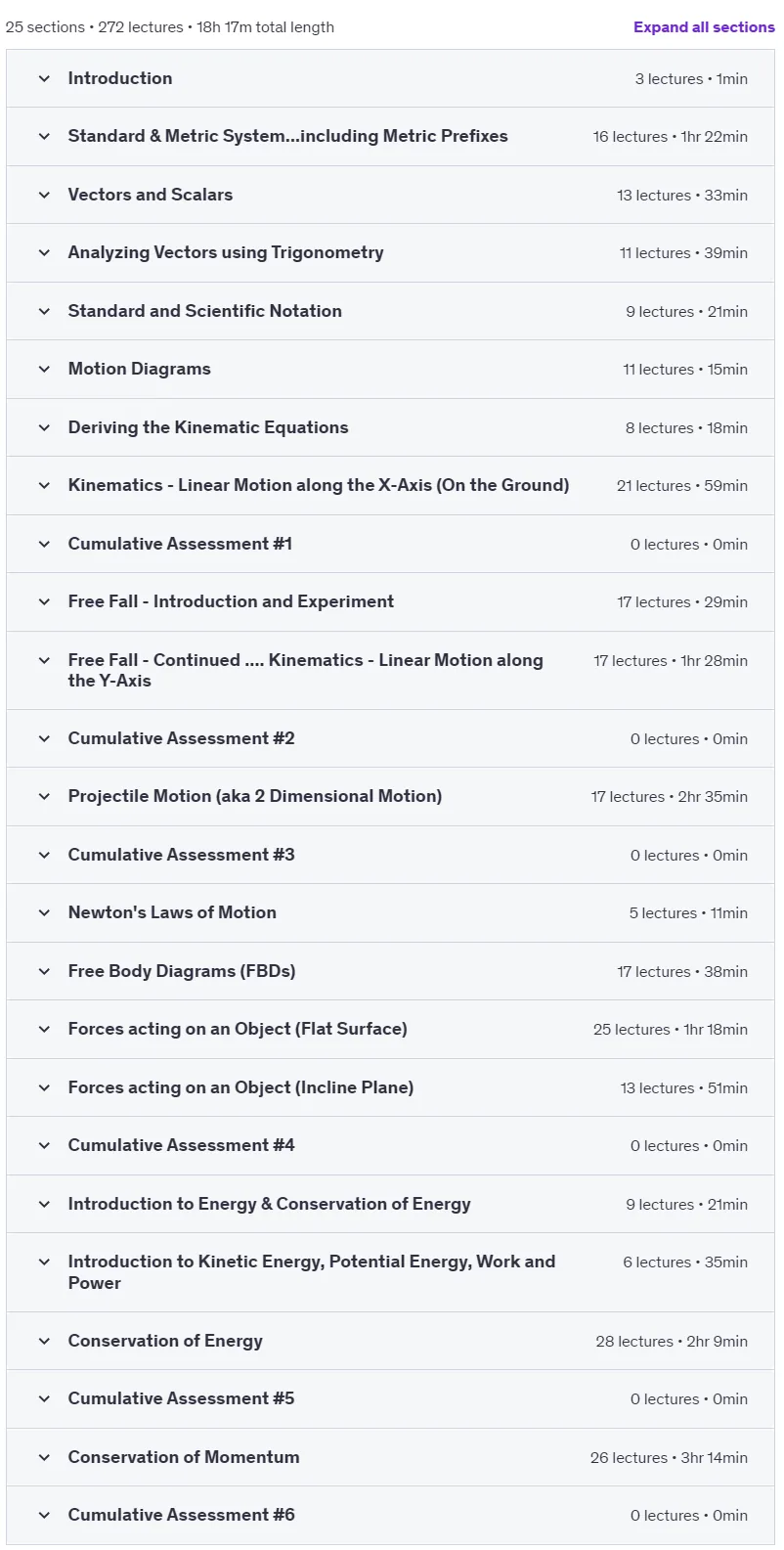The height and width of the screenshot is (1550, 784).
Task: Click the Expand all sections link
Action: 704,27
